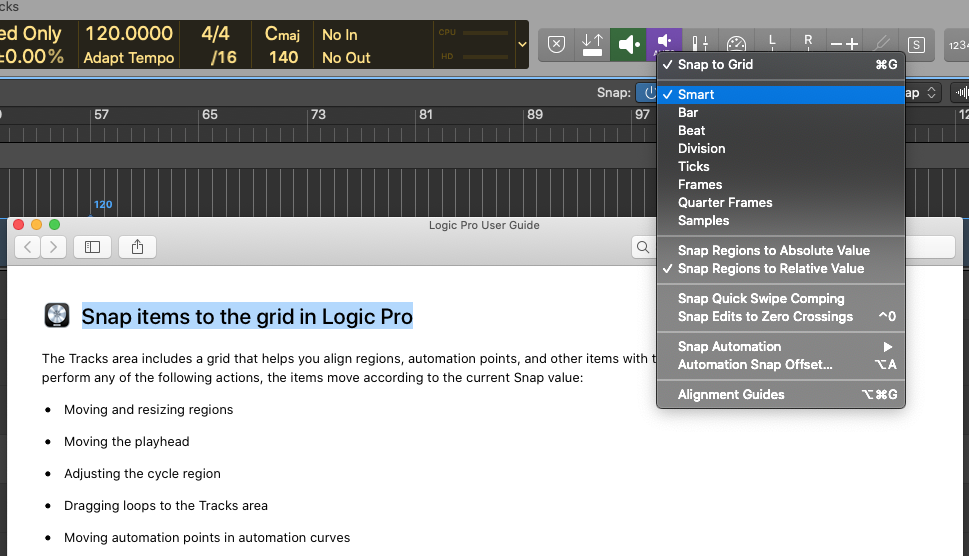The image size is (969, 556).
Task: Click bar 57 on the ruler
Action: pyautogui.click(x=101, y=114)
